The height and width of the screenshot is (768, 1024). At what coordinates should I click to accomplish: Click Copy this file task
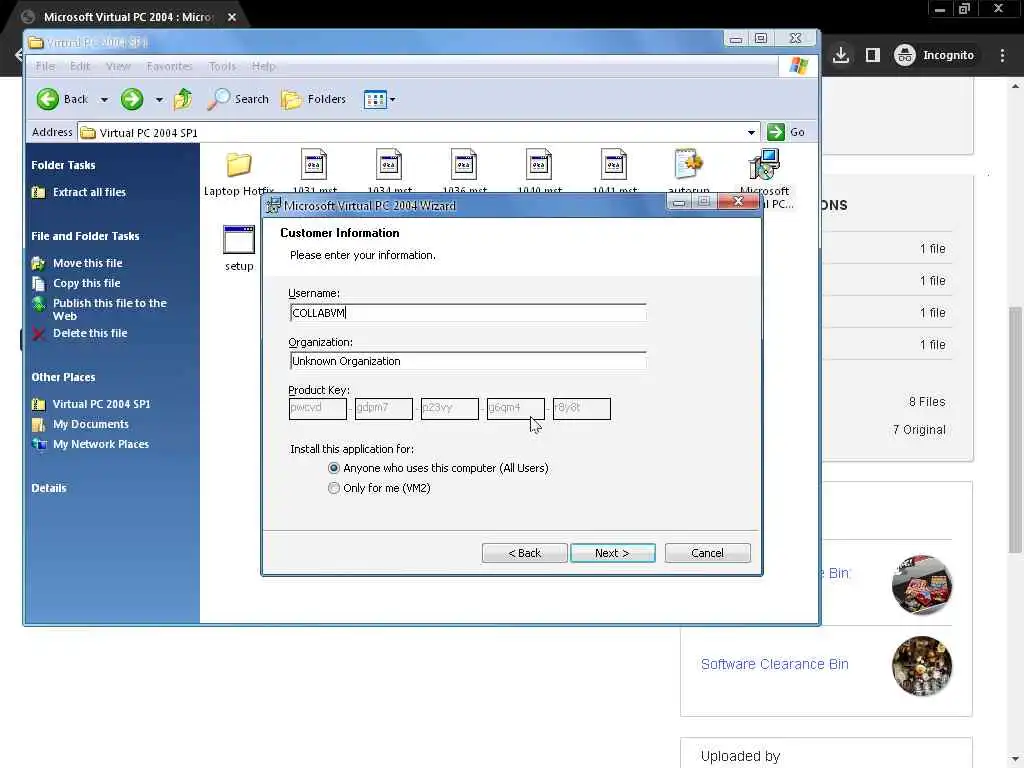86,283
